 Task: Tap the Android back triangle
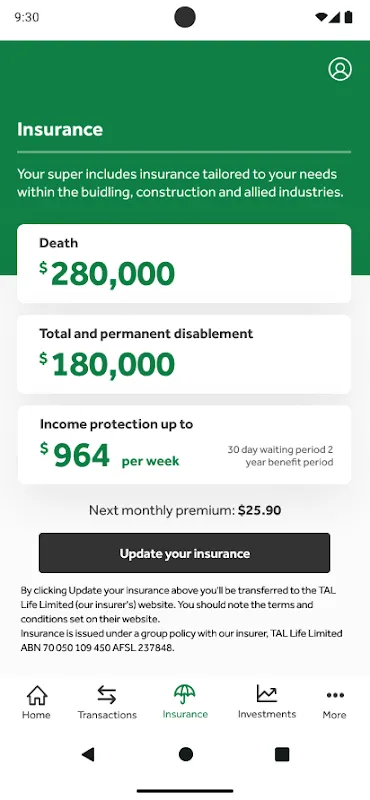pos(88,754)
